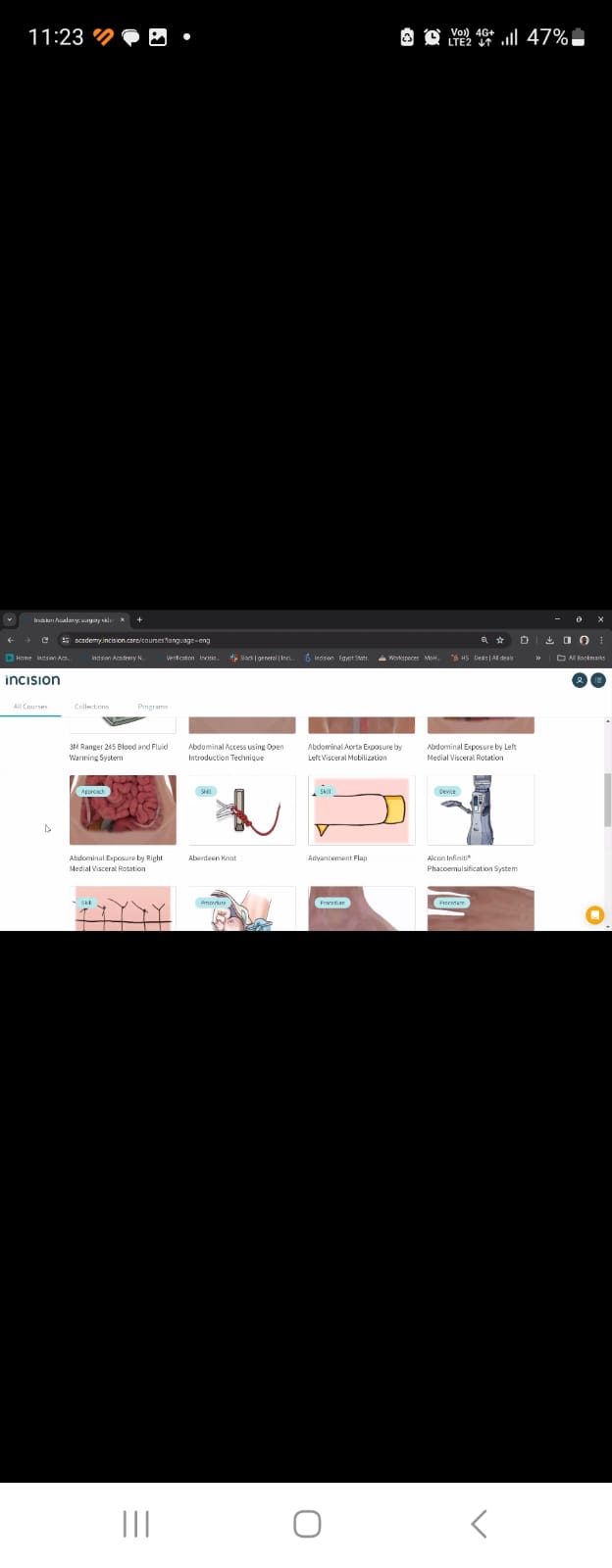
Task: Tap the Android back arrow
Action: [x=479, y=1524]
